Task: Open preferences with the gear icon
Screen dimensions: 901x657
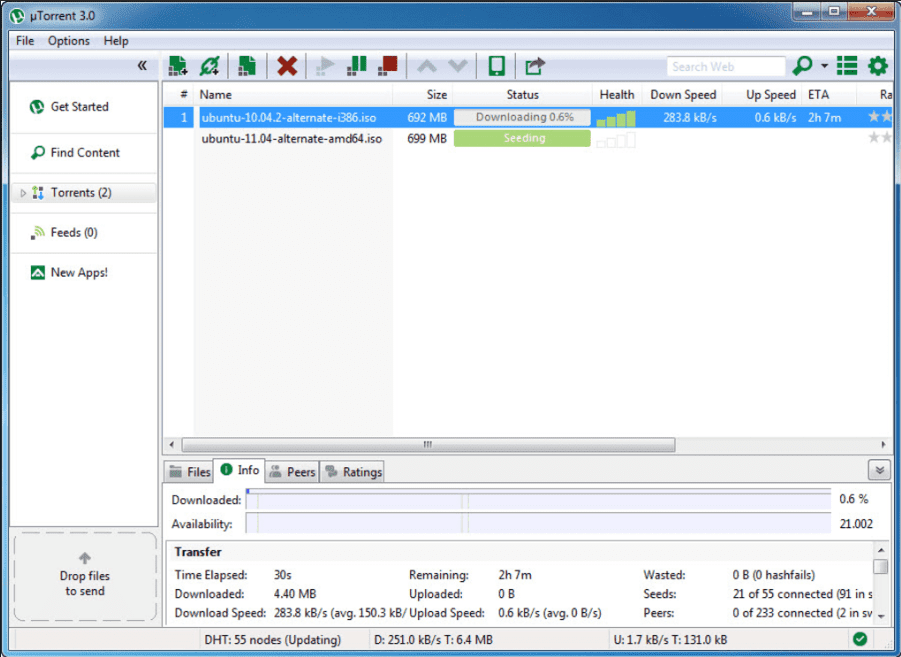Action: pyautogui.click(x=877, y=66)
